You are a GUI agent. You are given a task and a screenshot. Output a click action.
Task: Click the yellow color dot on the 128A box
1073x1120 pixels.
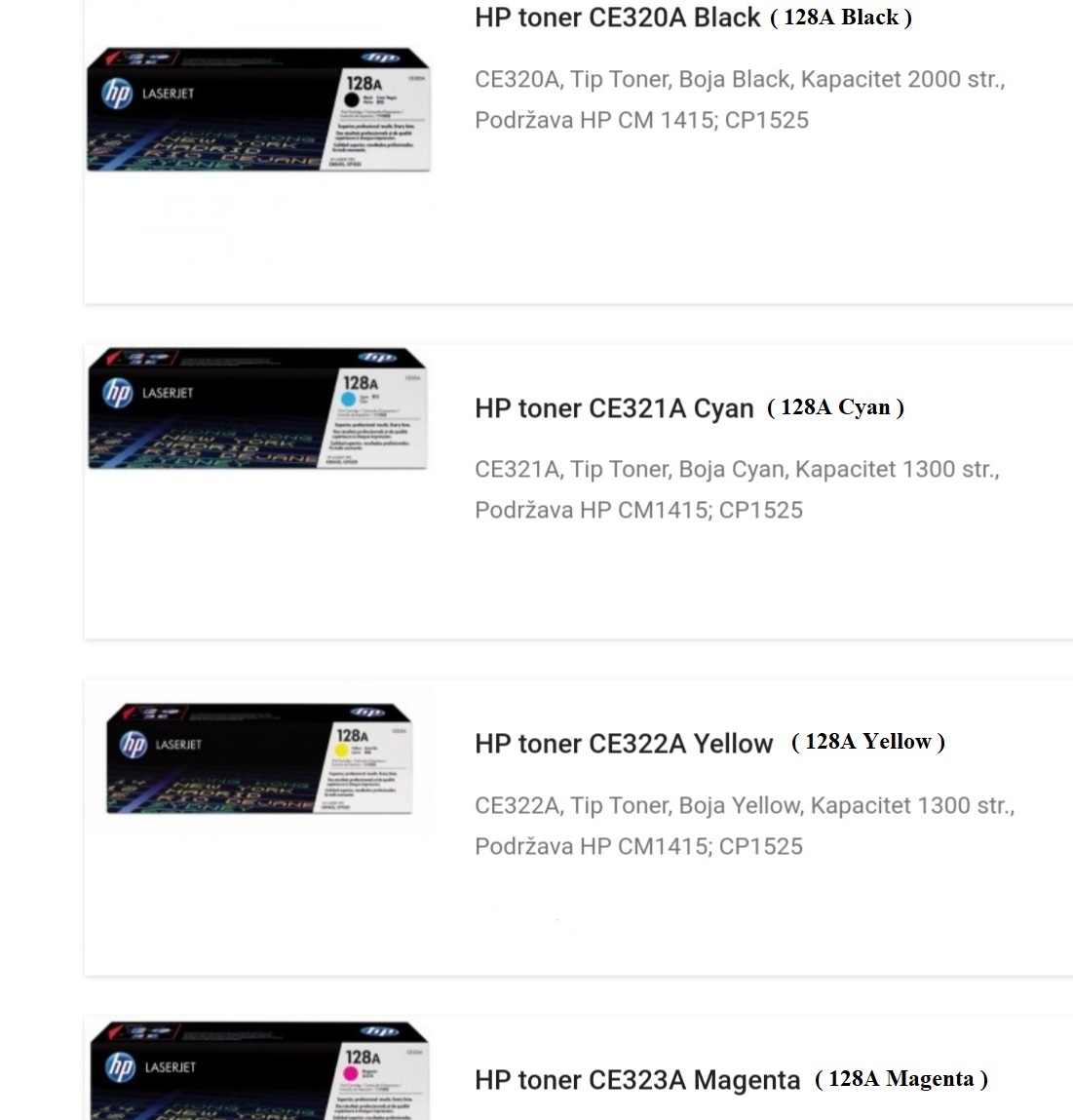pos(341,750)
